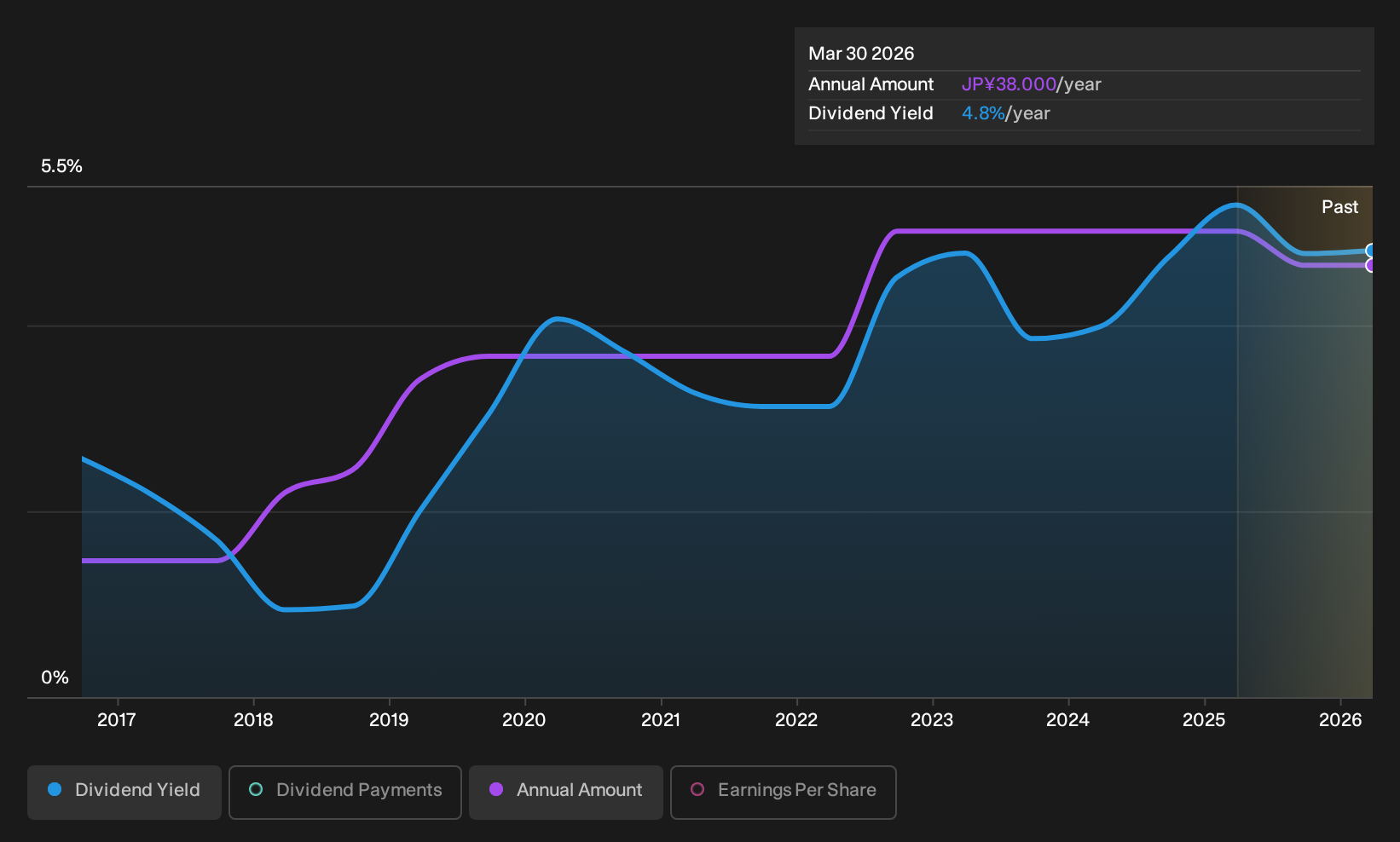The height and width of the screenshot is (842, 1400).
Task: Select the purple endpoint marker on amount line
Action: tap(1370, 265)
